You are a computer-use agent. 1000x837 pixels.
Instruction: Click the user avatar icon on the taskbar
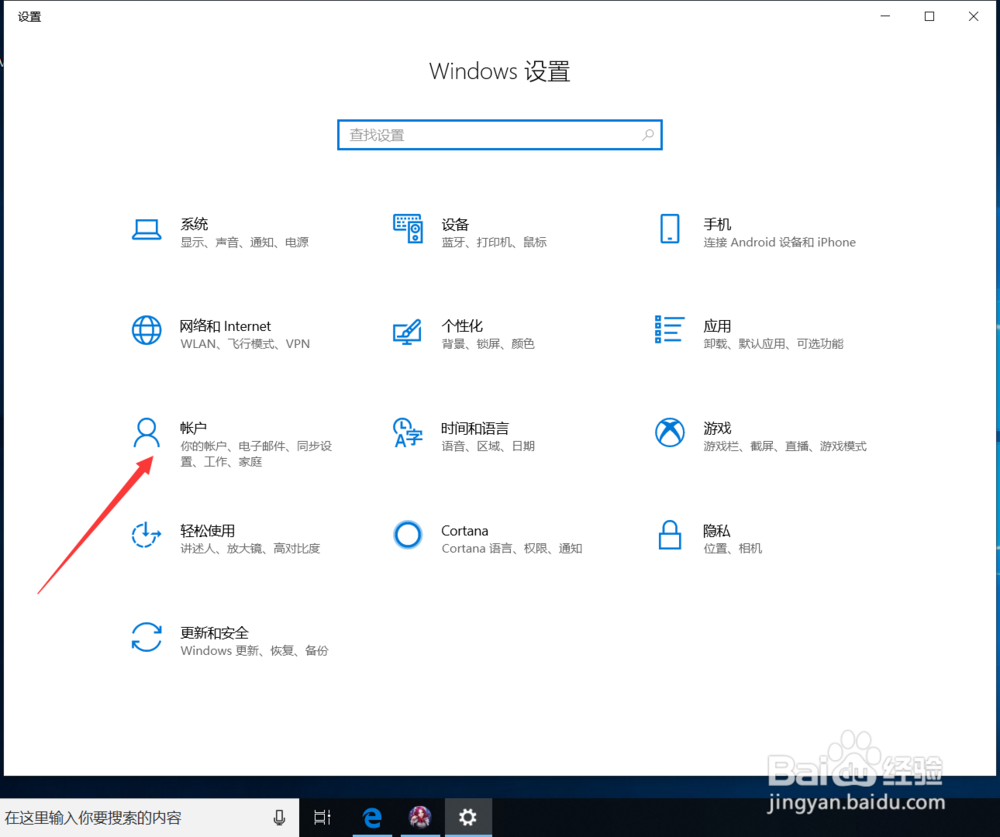click(x=420, y=817)
